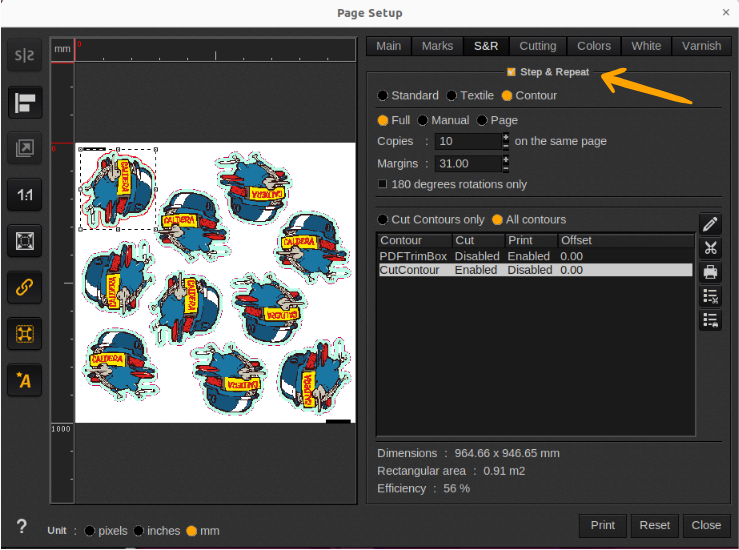
Task: Uncheck the Step & Repeat checkbox
Action: [512, 72]
